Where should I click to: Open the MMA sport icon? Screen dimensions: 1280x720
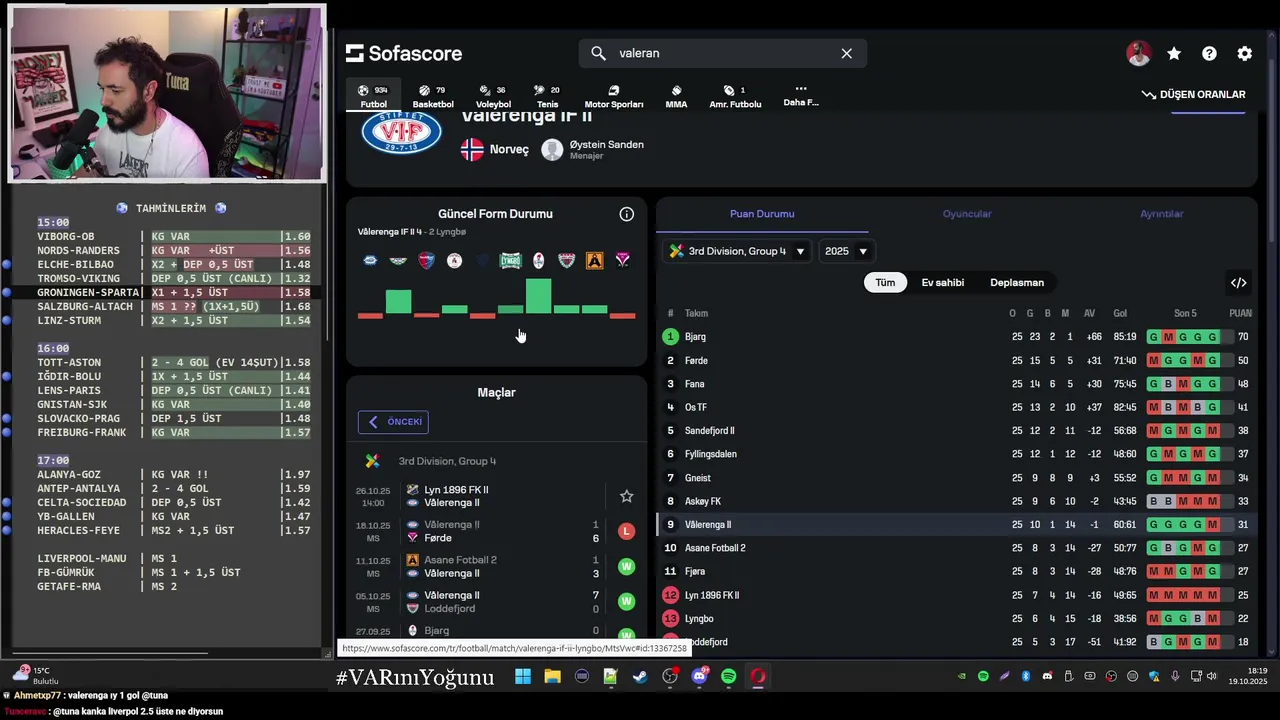click(676, 96)
